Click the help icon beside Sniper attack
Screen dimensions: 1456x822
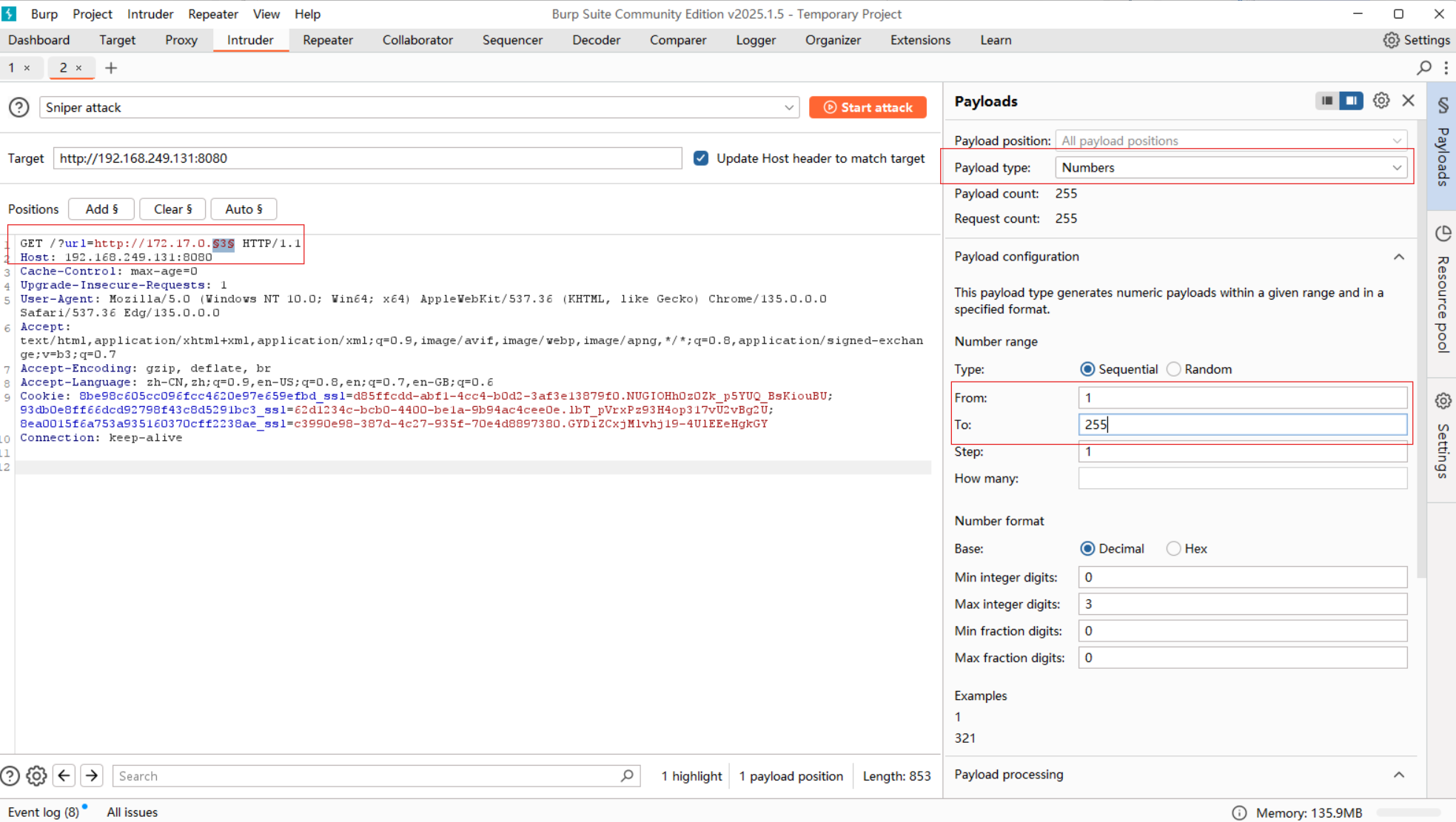click(19, 107)
